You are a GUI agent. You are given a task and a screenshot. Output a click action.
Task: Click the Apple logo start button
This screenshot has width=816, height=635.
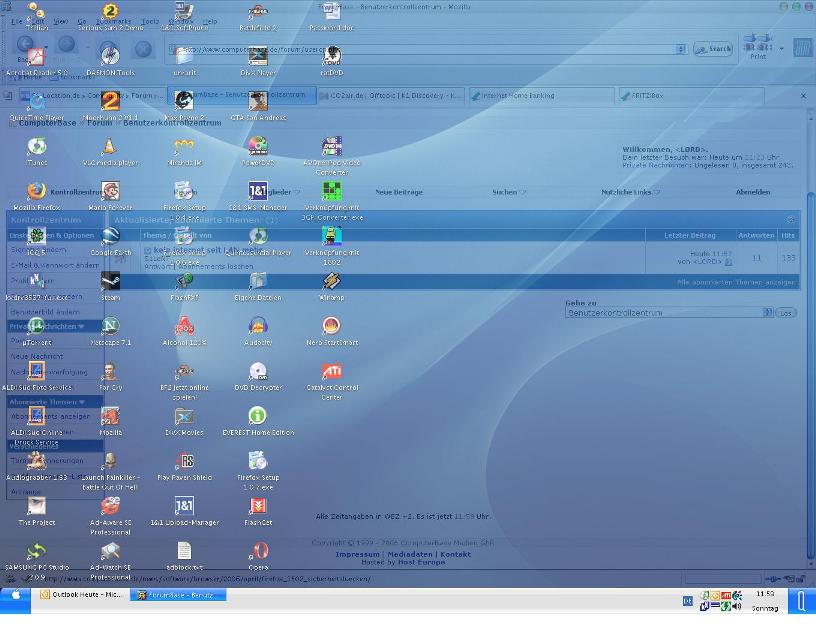(x=16, y=595)
